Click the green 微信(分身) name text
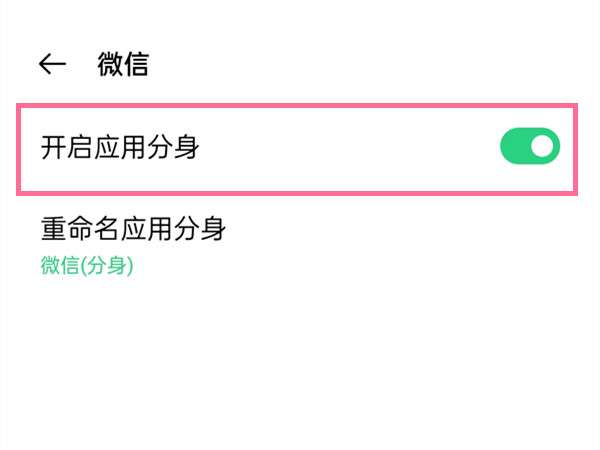Screen dimensions: 600x450 (87, 265)
